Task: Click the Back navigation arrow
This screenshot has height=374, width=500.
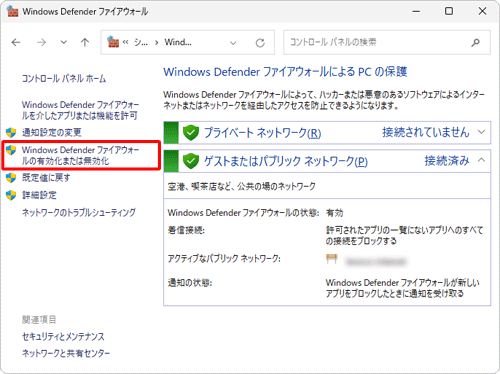Action: [x=16, y=42]
